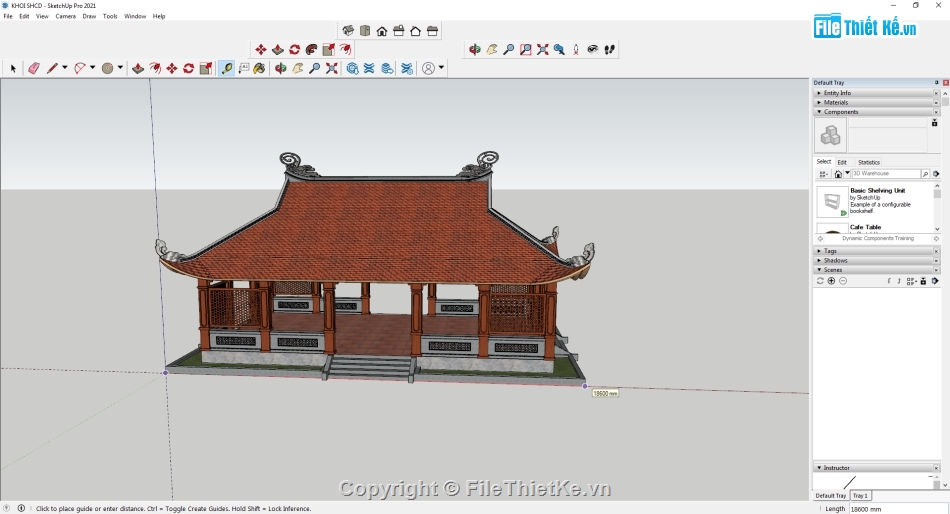Select the Circle shape tool
Image resolution: width=950 pixels, height=514 pixels.
click(x=107, y=68)
